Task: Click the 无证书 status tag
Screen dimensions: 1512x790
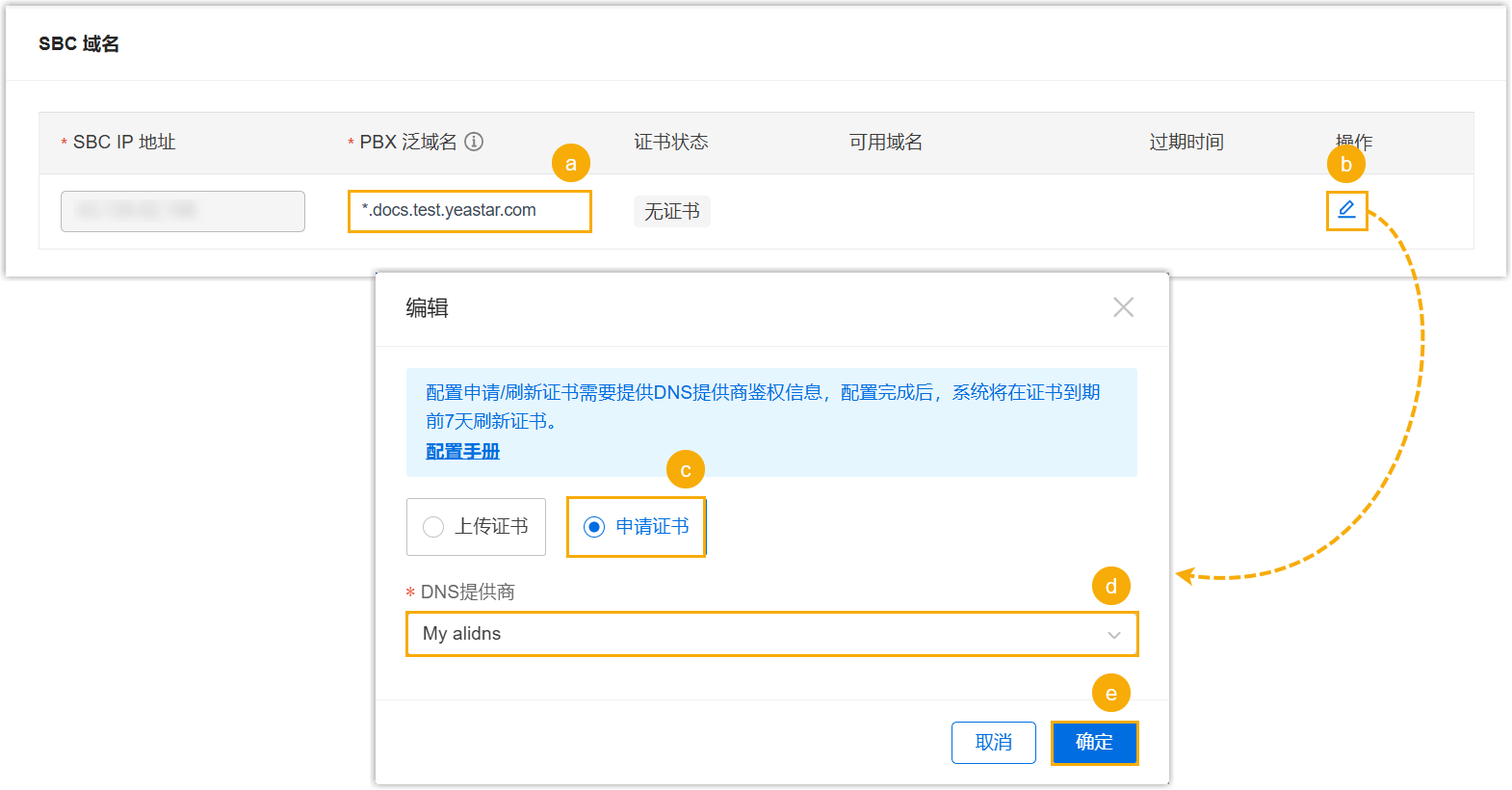Action: point(671,211)
